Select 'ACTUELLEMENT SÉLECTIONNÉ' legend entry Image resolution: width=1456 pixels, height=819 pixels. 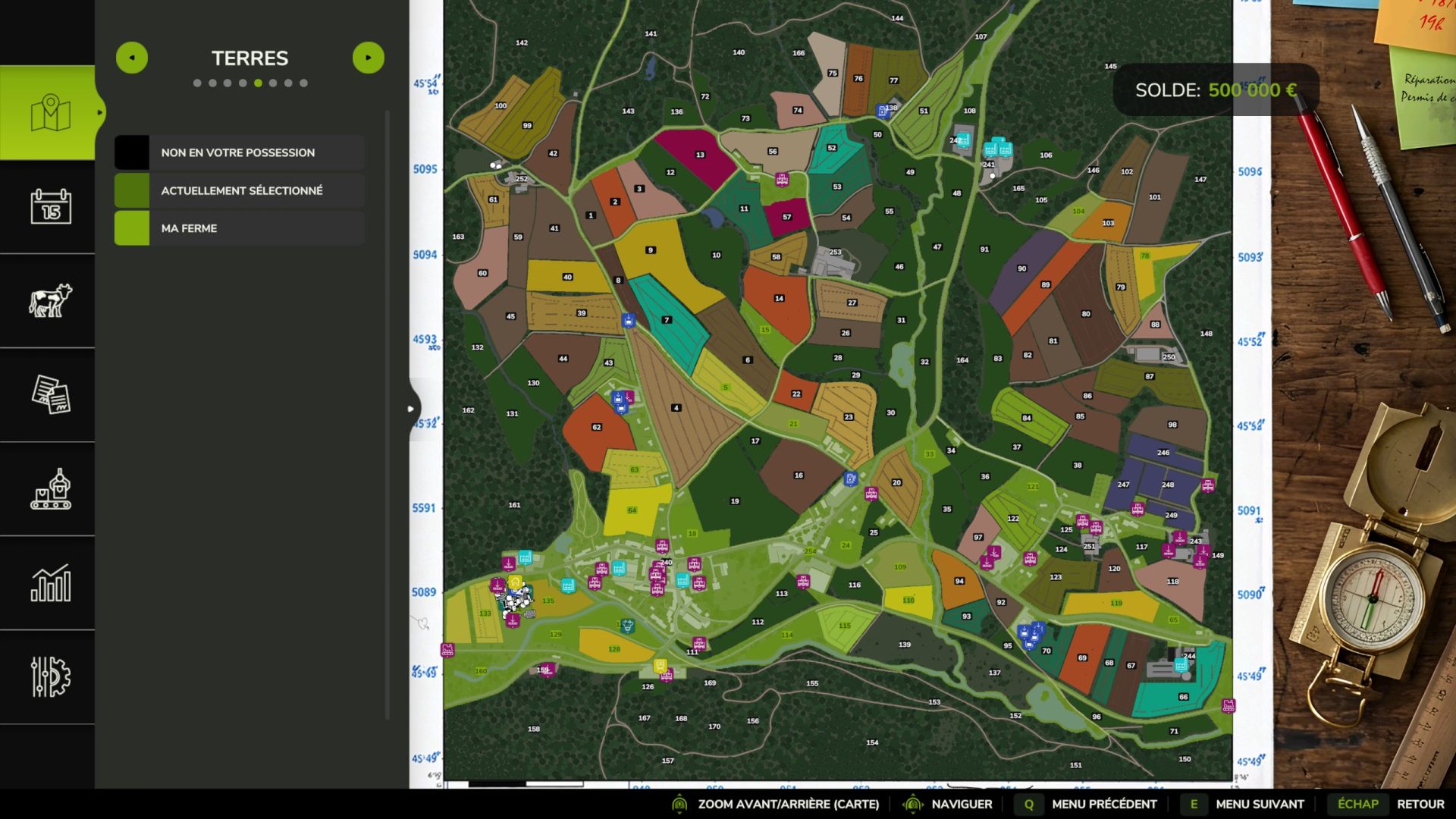point(240,190)
